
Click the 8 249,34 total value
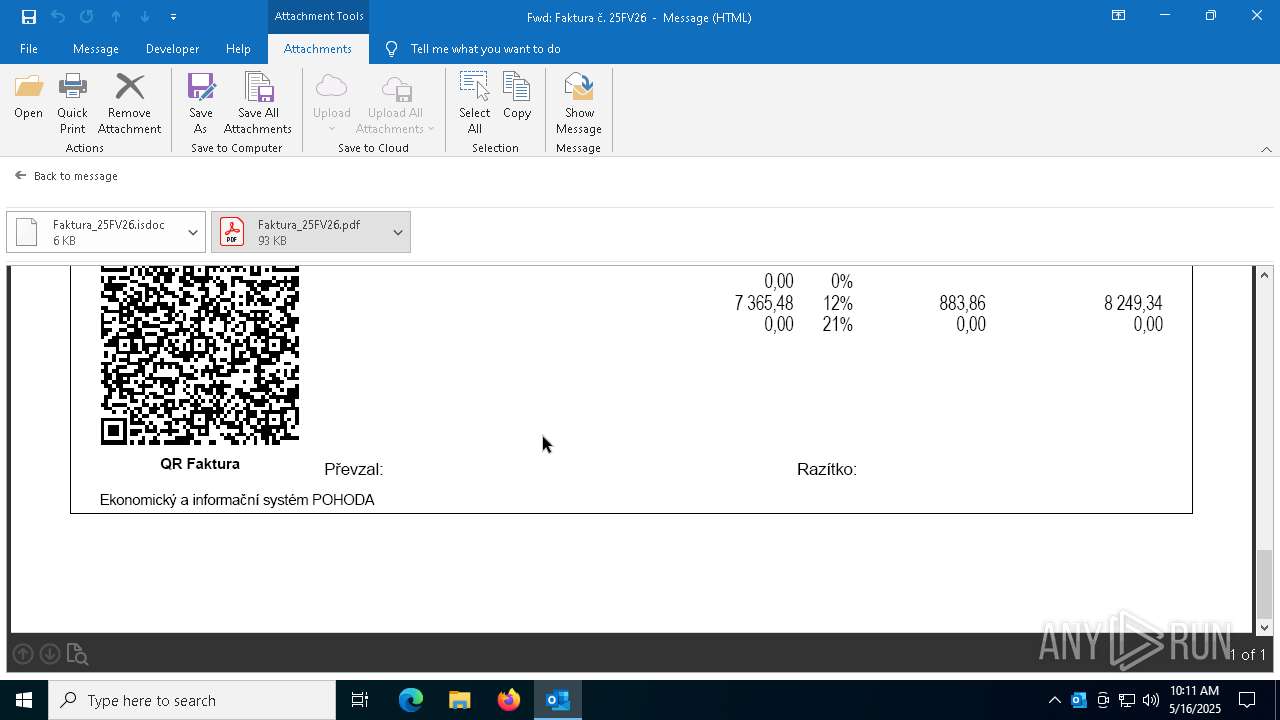point(1133,303)
